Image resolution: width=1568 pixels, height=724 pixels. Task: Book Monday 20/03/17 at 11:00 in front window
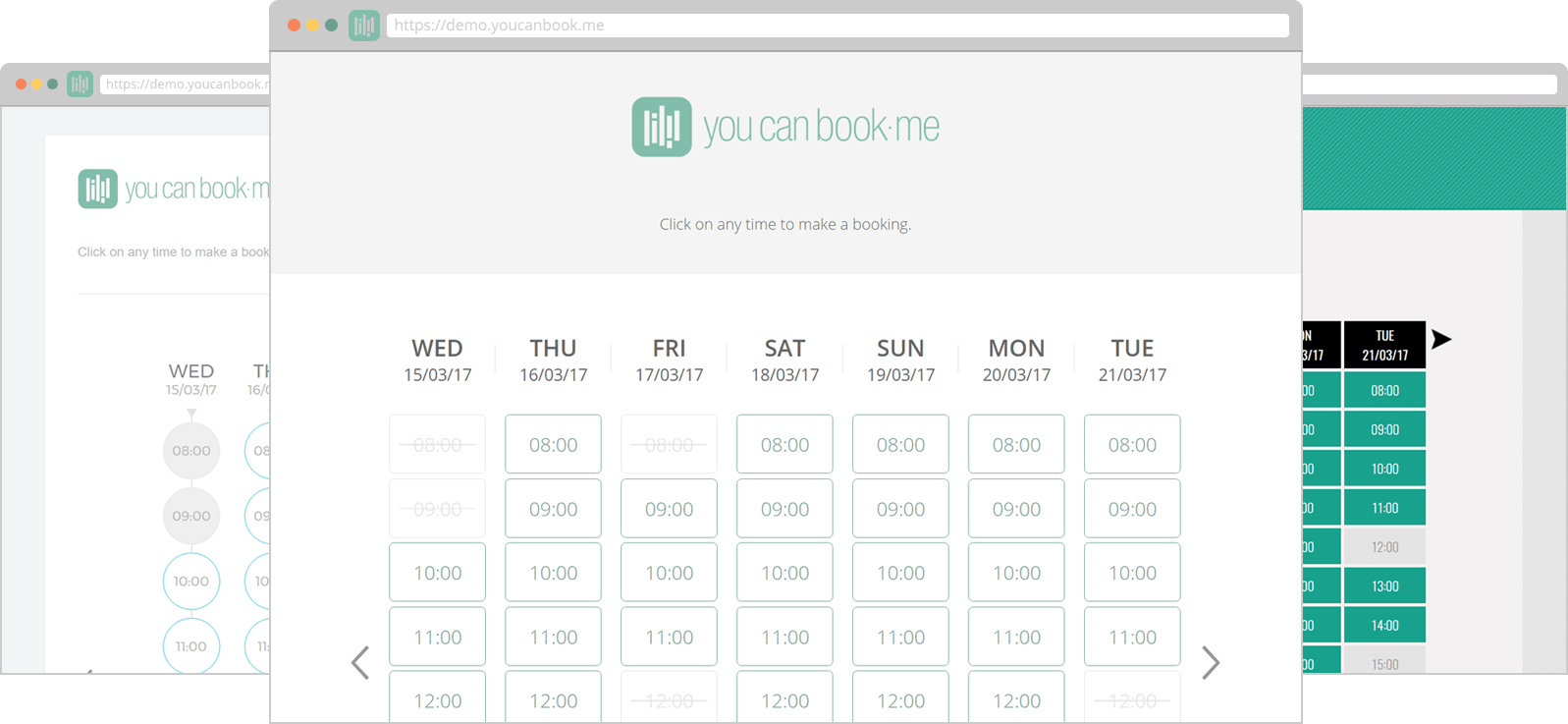pos(1017,637)
